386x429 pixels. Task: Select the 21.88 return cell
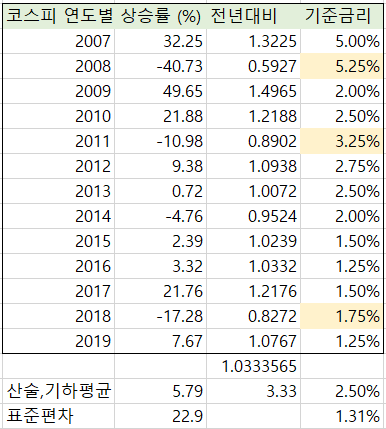click(160, 116)
